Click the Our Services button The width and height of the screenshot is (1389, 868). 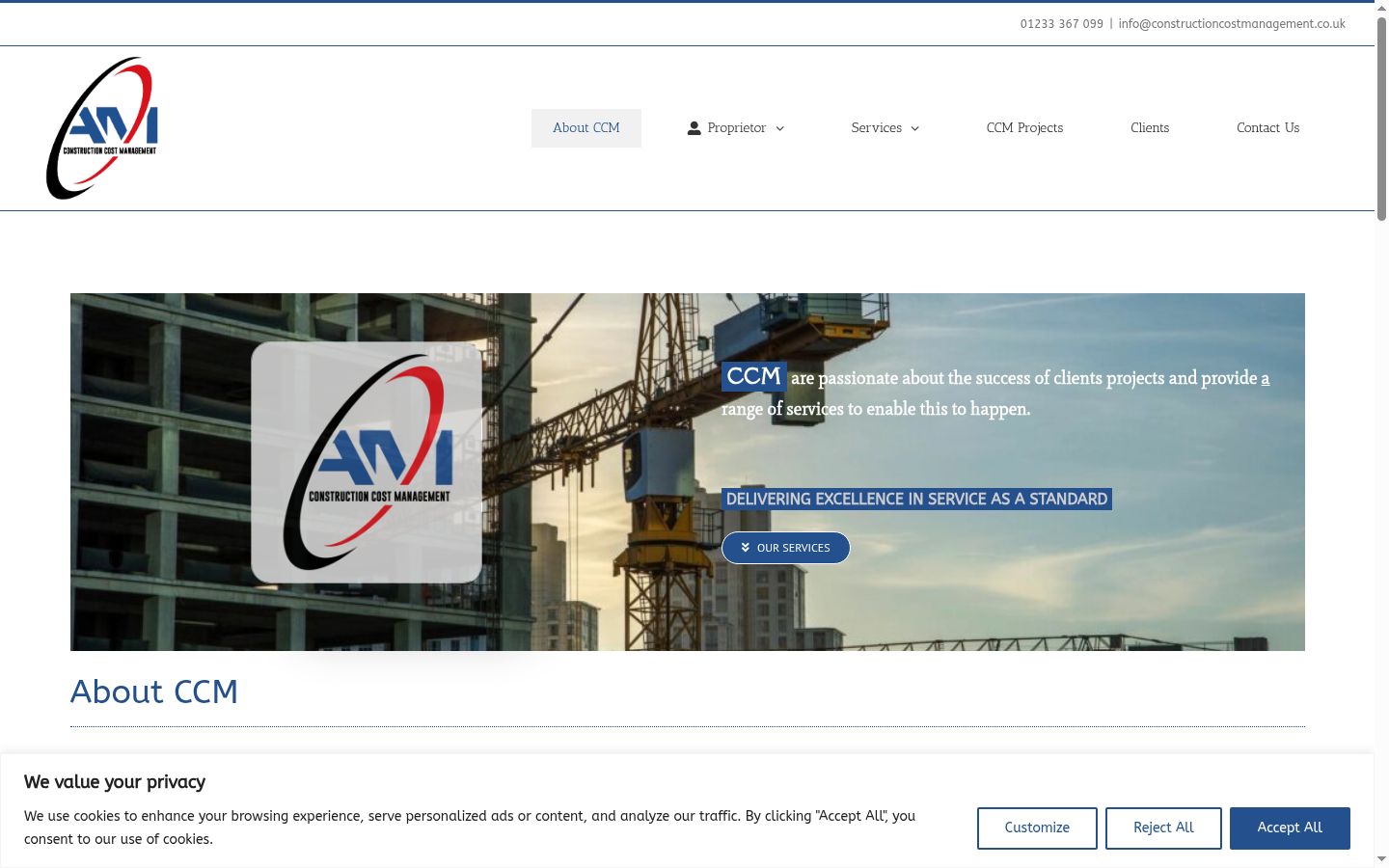coord(785,548)
